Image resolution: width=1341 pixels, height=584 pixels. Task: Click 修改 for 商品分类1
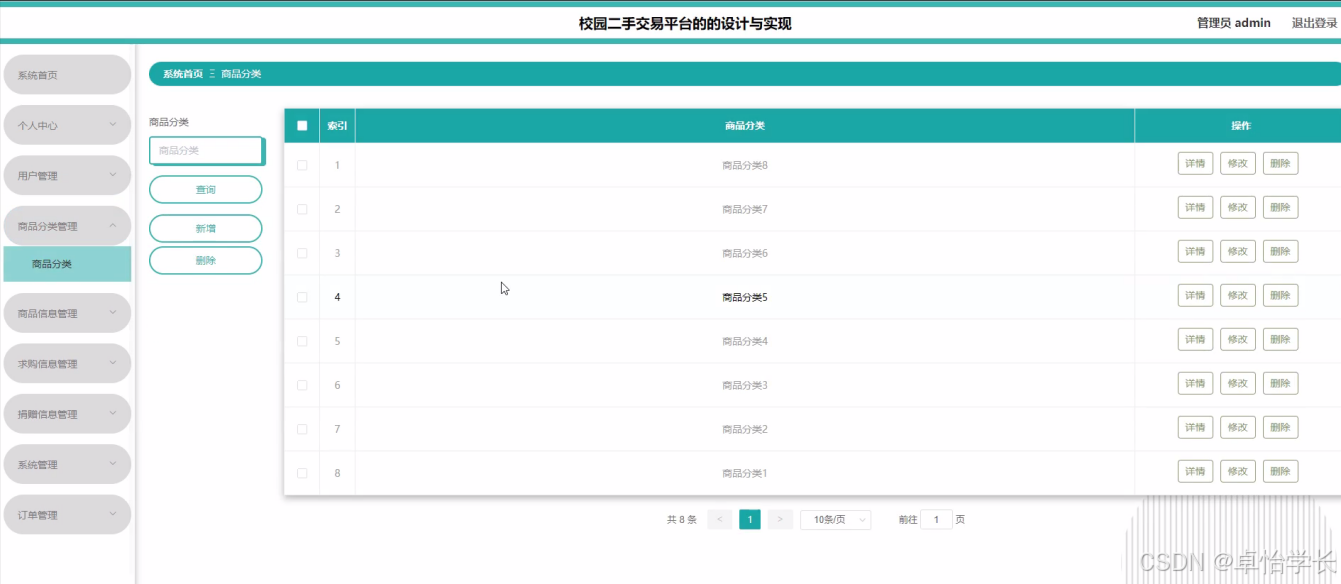click(x=1238, y=472)
